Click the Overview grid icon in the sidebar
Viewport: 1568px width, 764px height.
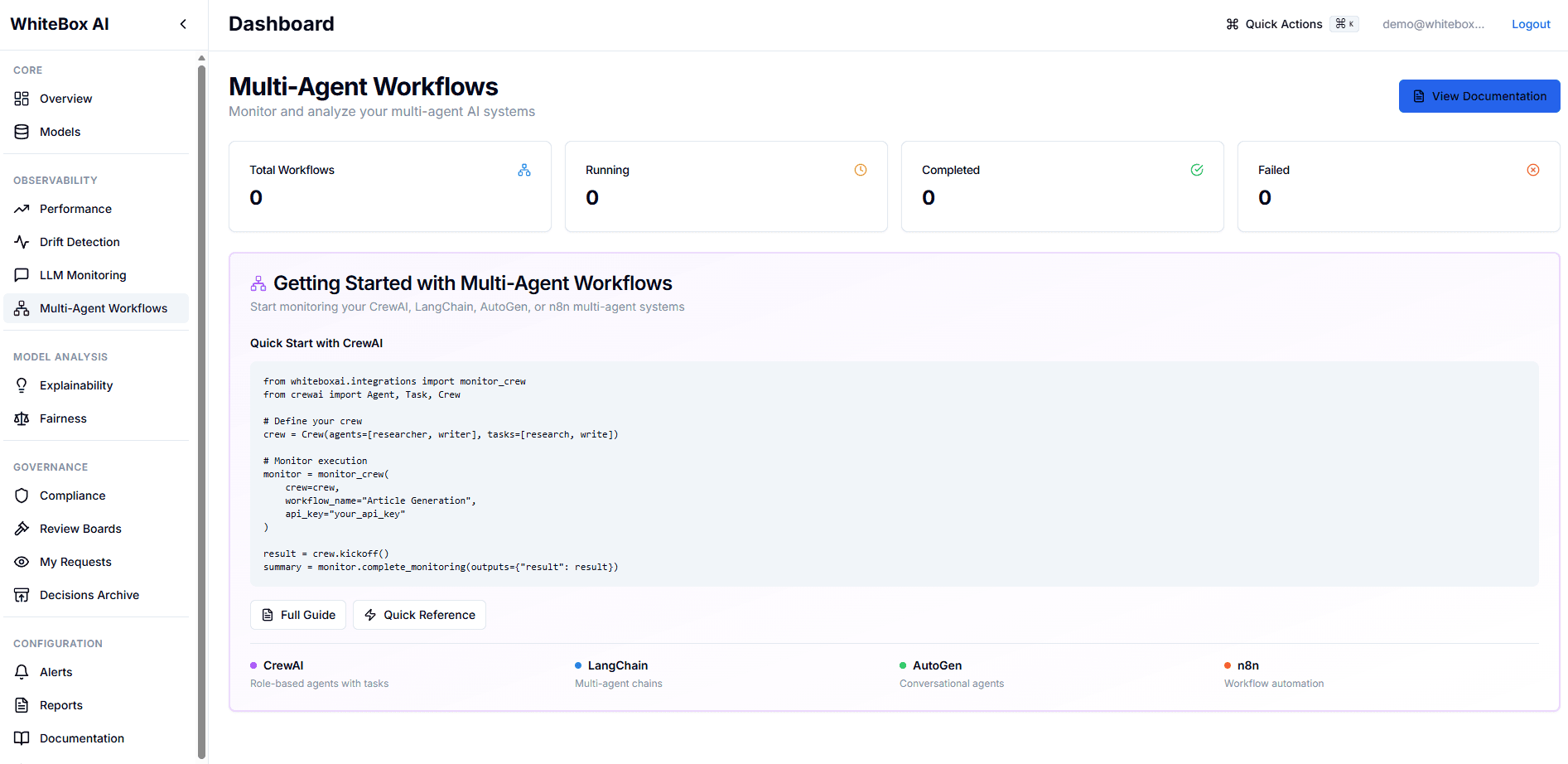point(22,99)
